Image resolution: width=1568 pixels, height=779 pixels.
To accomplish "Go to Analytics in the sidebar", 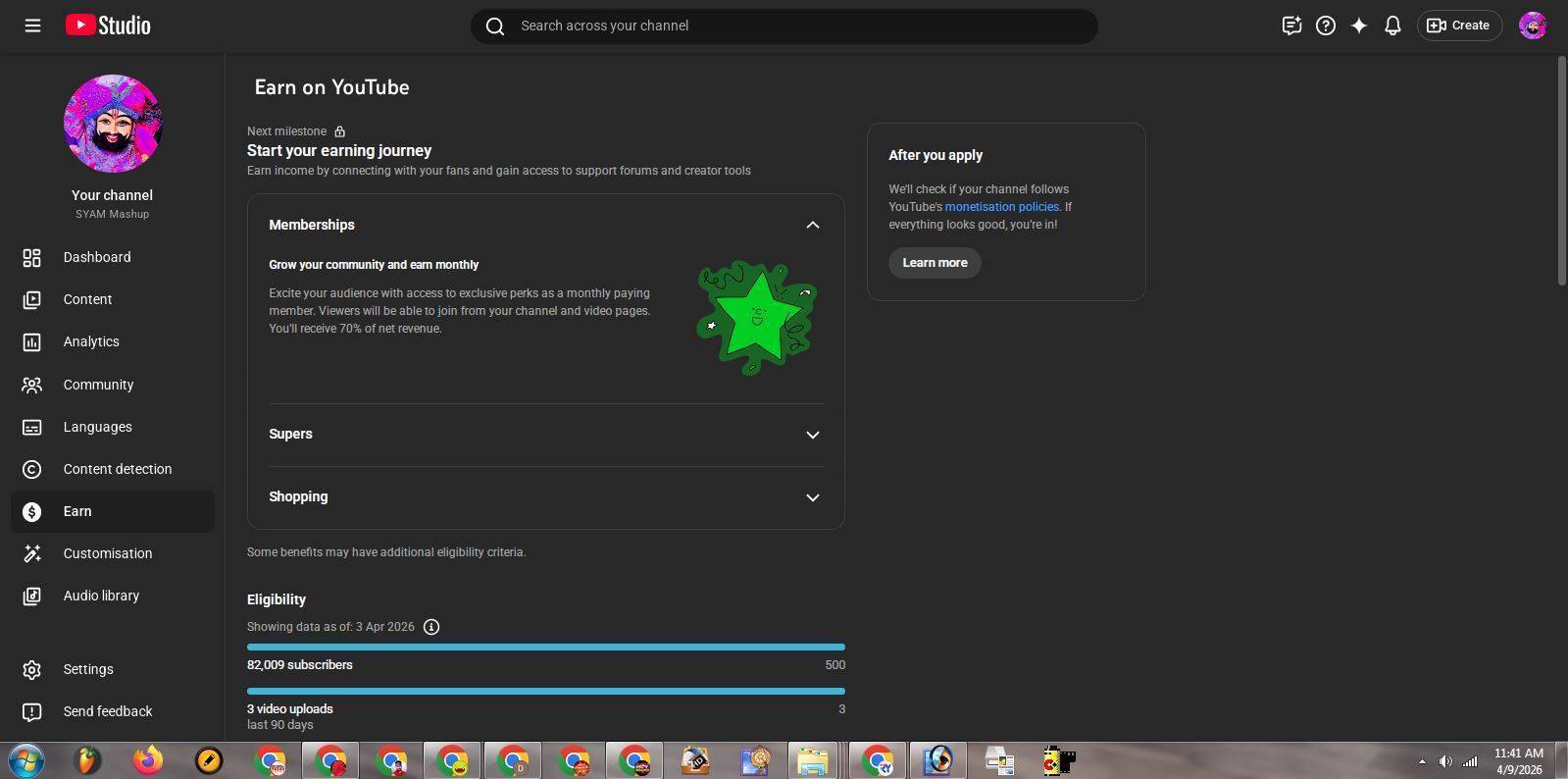I will click(91, 341).
